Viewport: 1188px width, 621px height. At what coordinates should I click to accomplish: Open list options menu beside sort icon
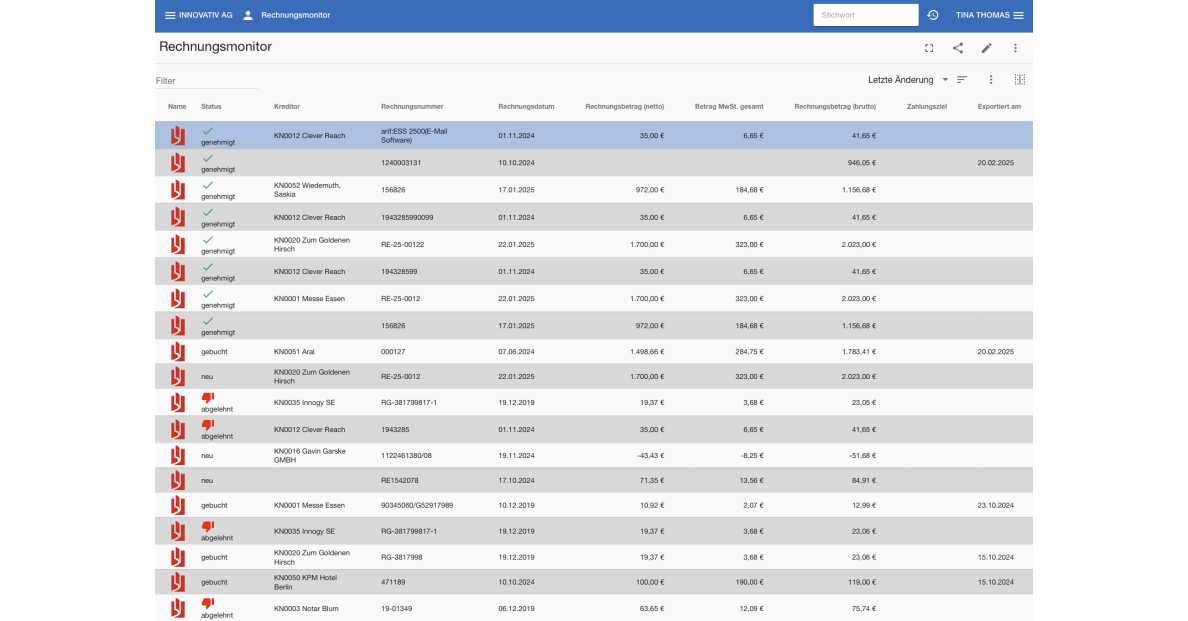[x=991, y=80]
